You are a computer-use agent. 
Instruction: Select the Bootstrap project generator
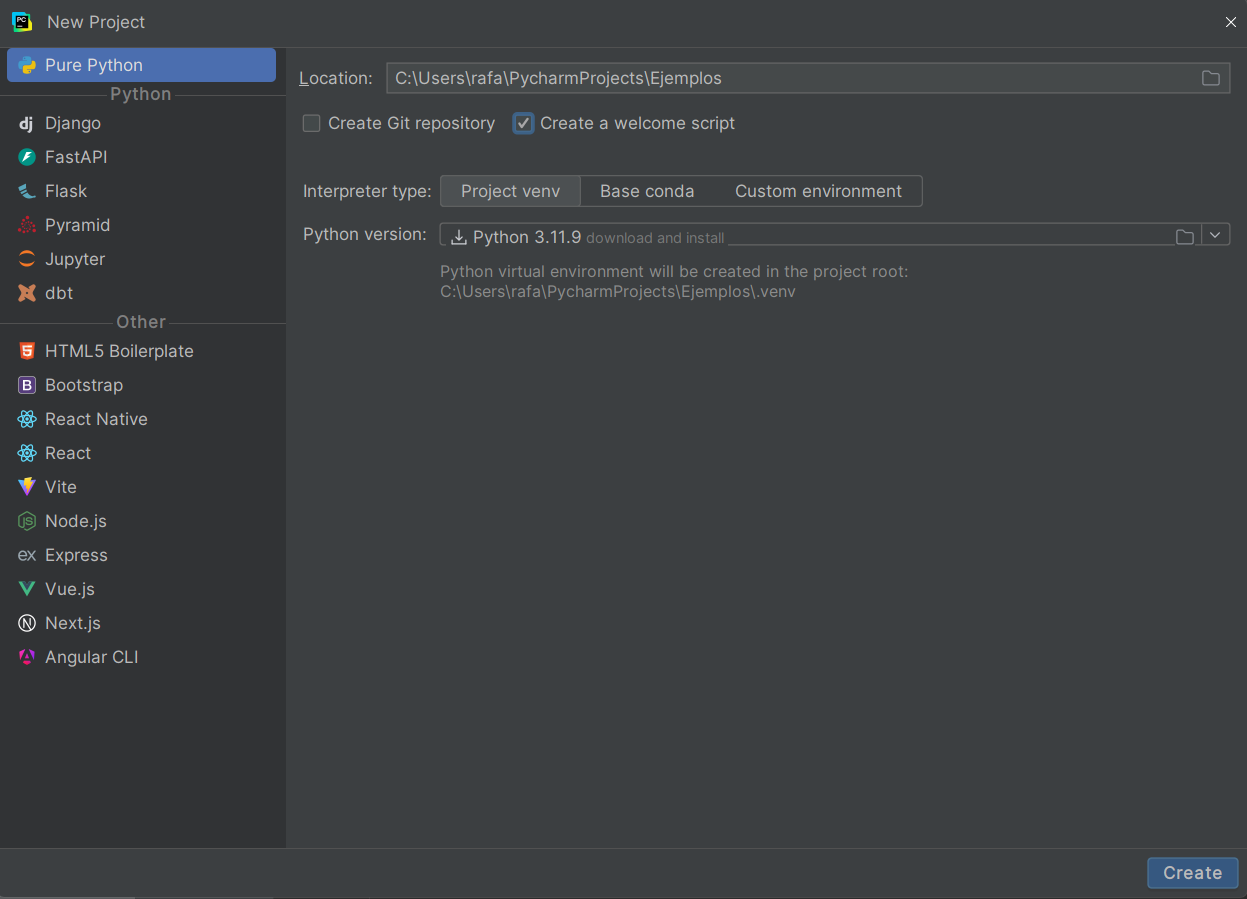click(x=82, y=385)
